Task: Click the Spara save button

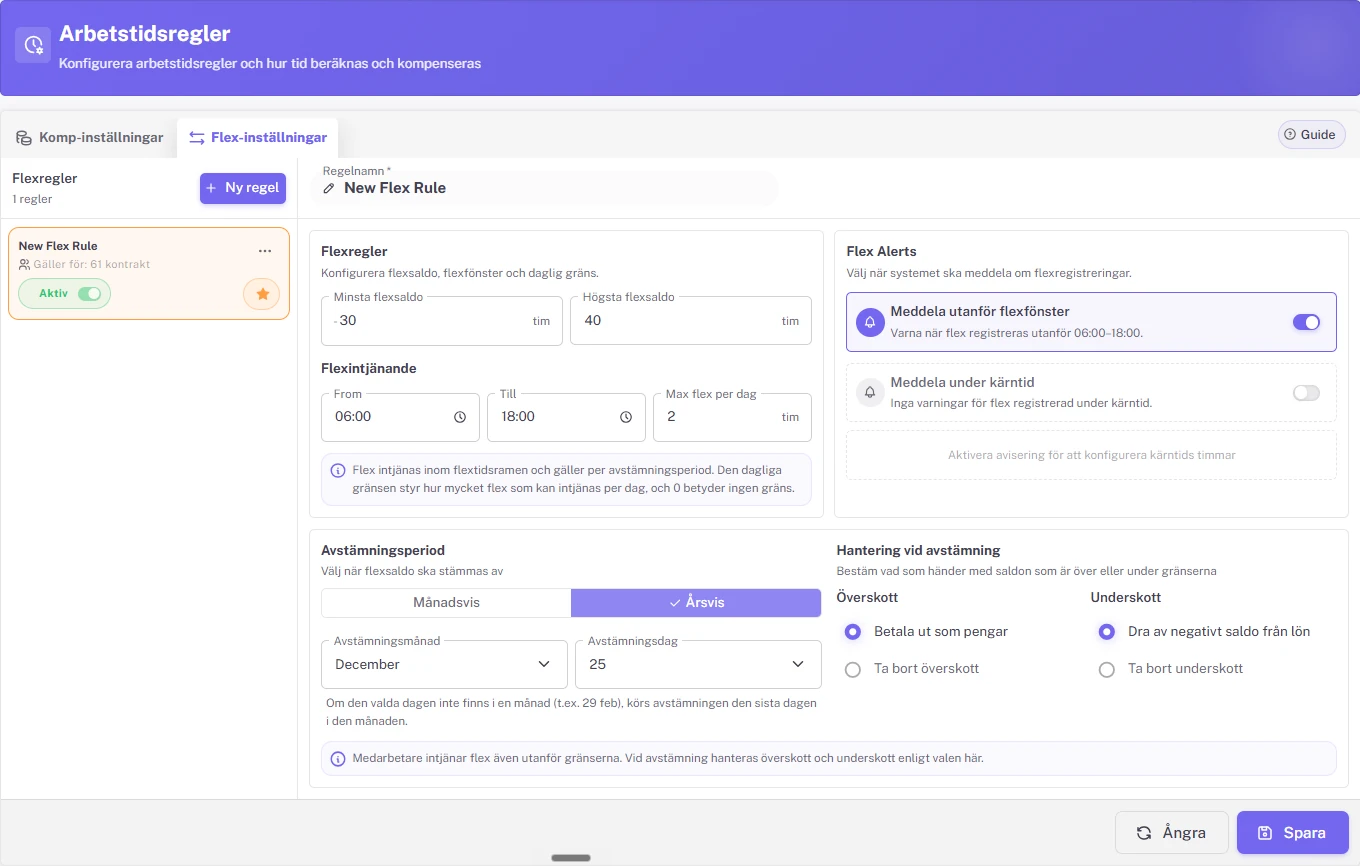Action: (x=1293, y=832)
